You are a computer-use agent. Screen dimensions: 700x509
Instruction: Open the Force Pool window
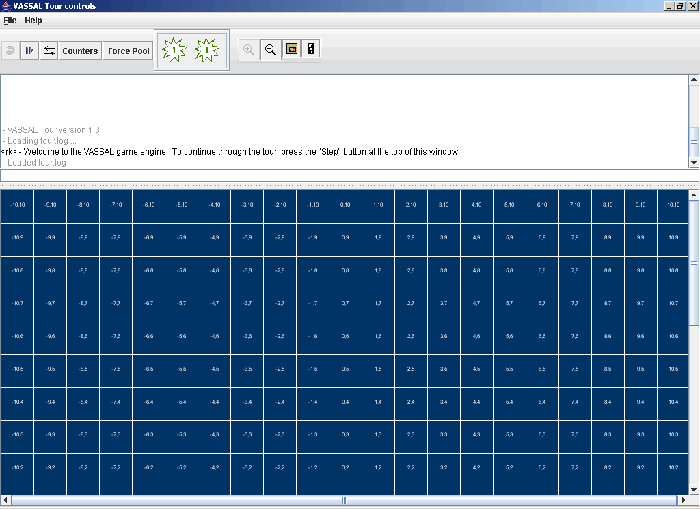coord(129,51)
